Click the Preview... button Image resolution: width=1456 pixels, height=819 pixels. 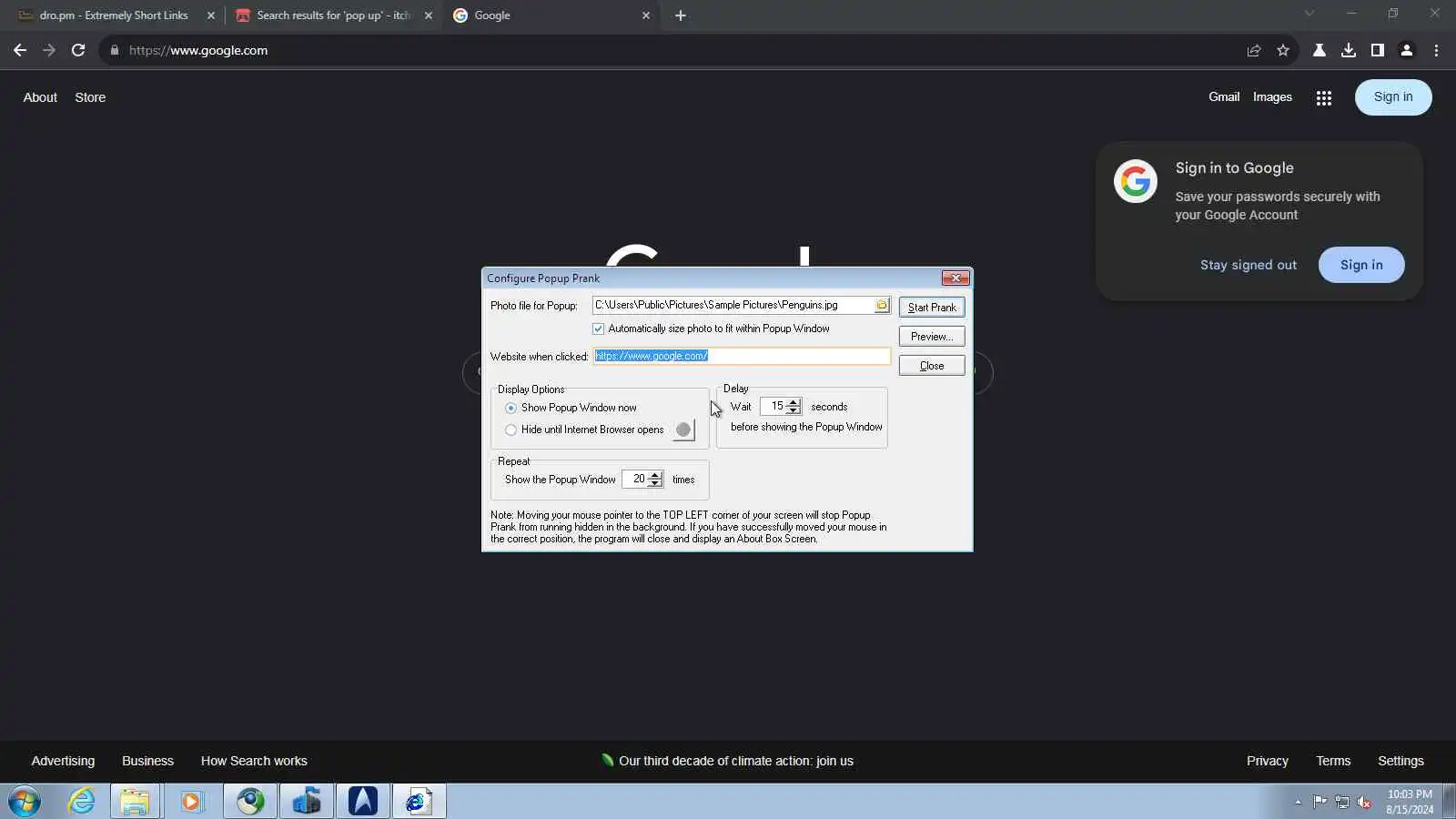tap(932, 337)
